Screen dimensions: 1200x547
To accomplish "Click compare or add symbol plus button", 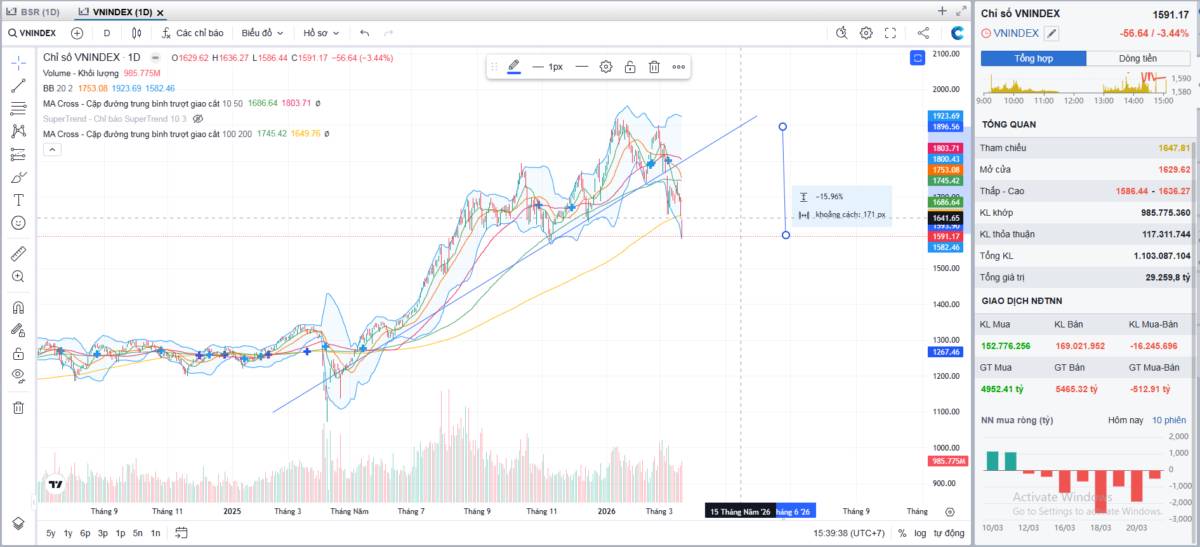I will pos(77,33).
